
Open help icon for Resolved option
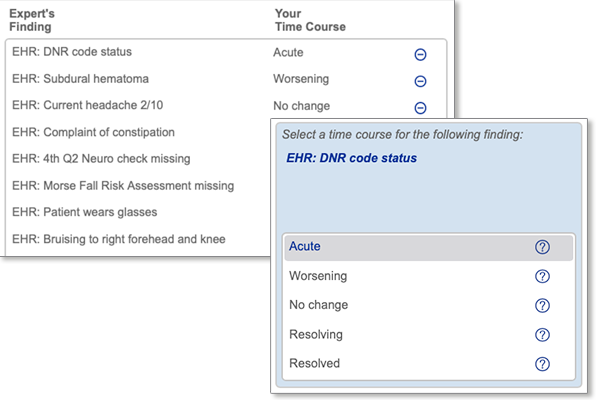pyautogui.click(x=542, y=364)
